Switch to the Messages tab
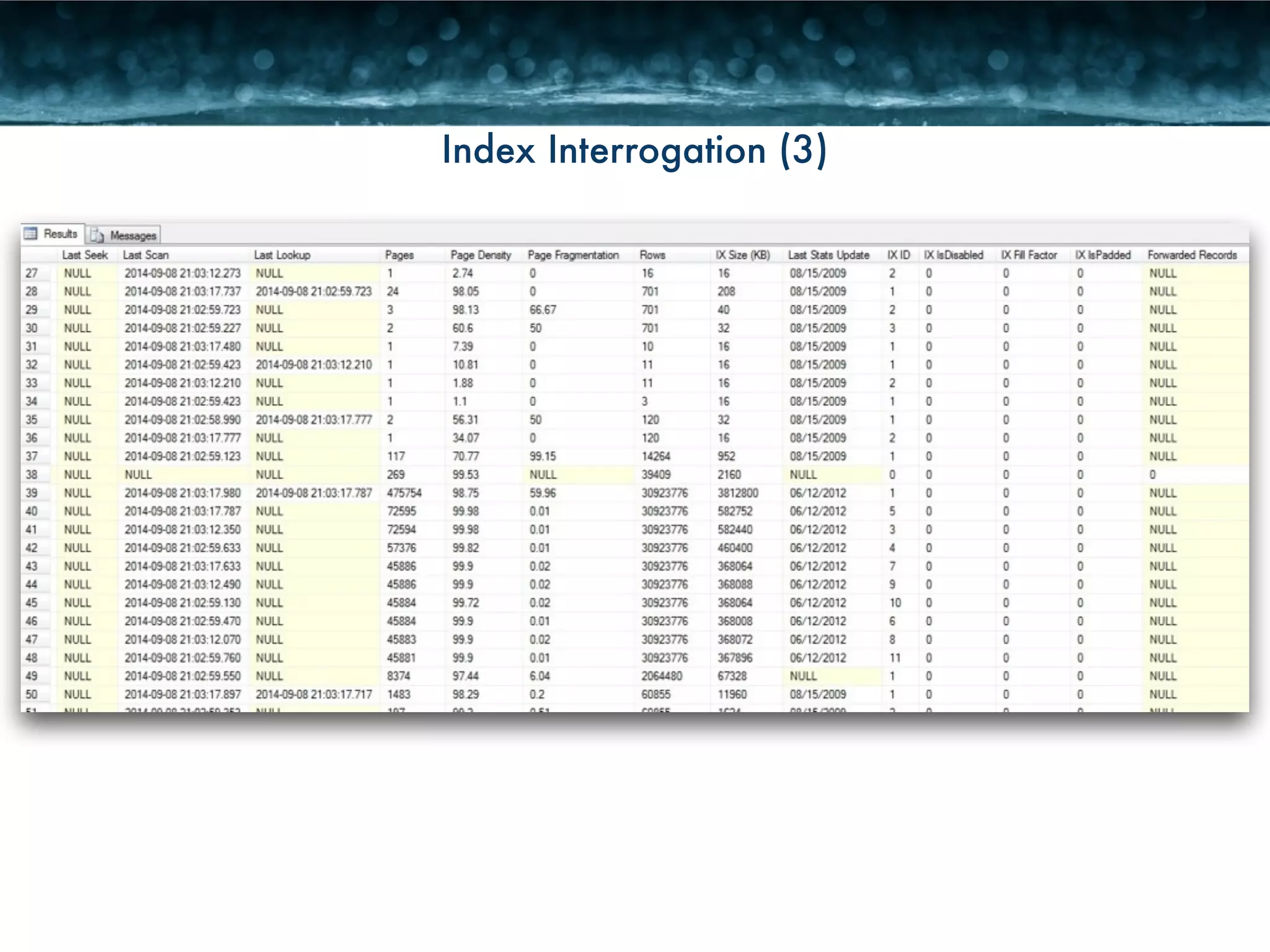The image size is (1270, 952). click(x=132, y=236)
